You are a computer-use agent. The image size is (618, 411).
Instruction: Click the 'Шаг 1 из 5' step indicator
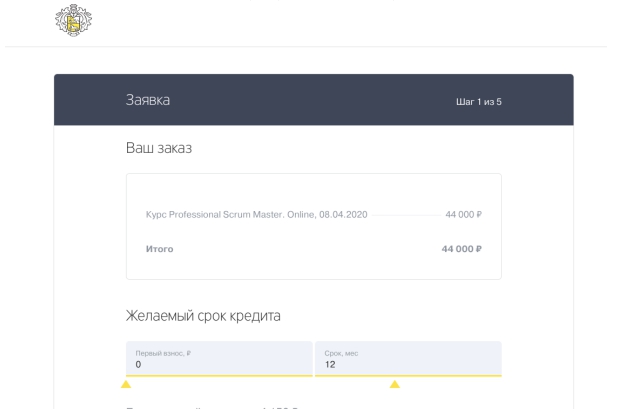[x=478, y=102]
